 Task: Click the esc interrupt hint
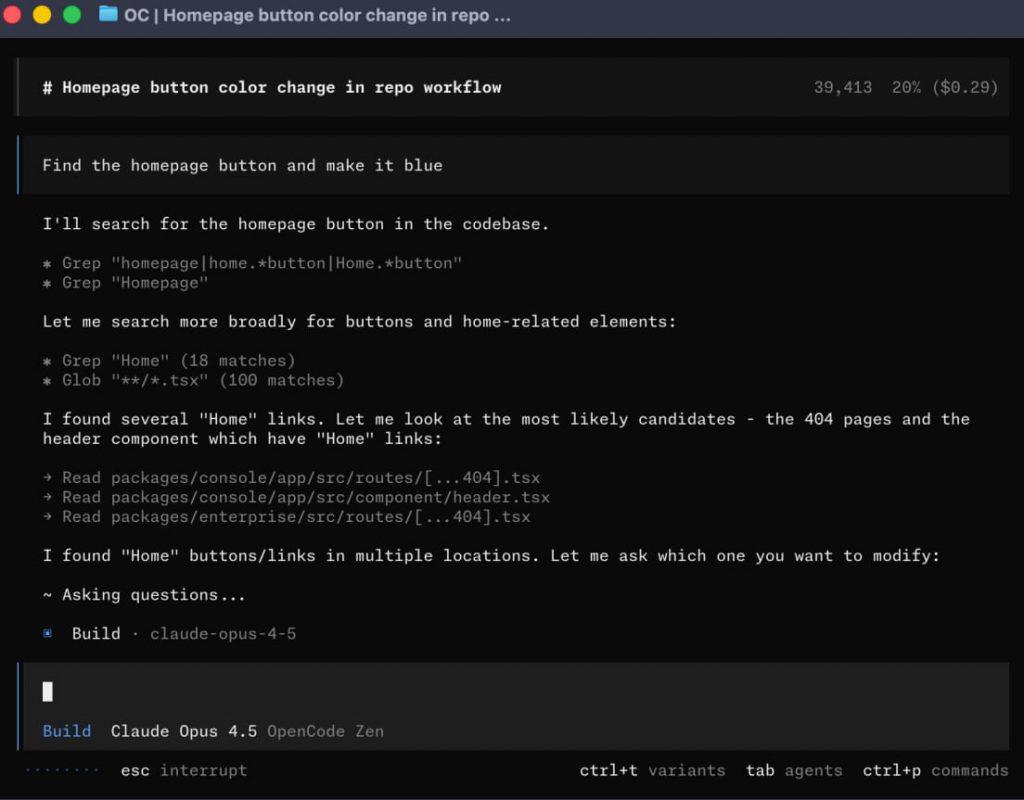[184, 771]
